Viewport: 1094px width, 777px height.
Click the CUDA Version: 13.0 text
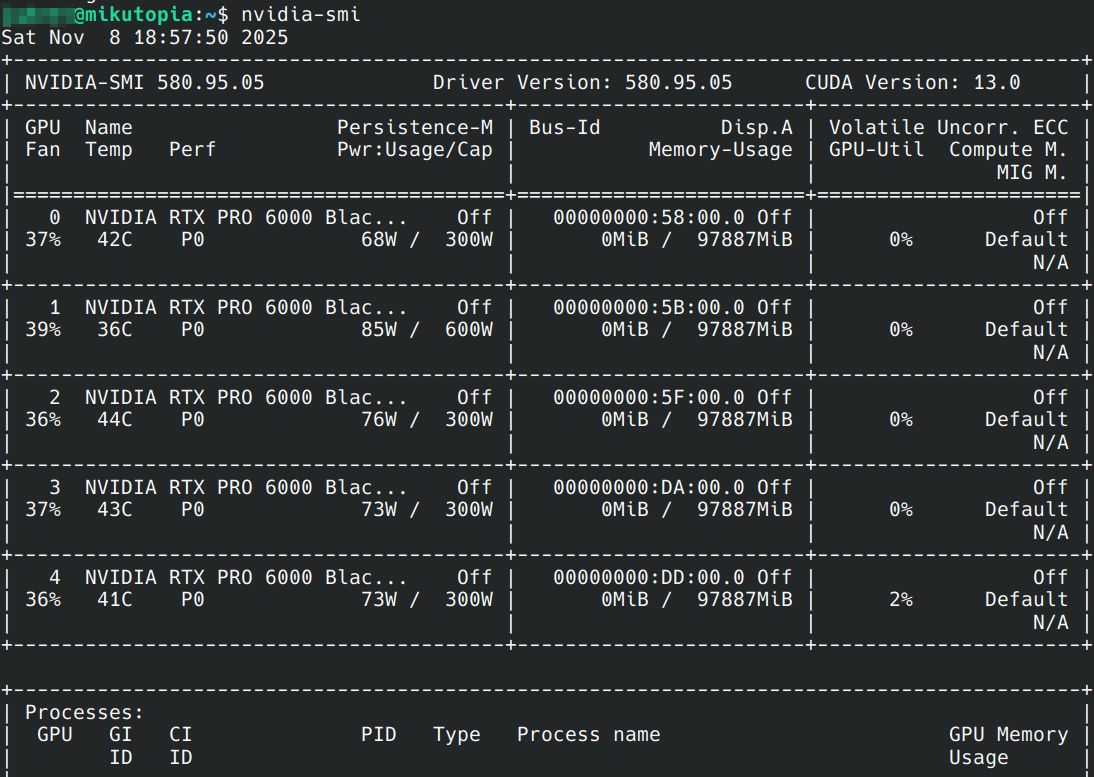pyautogui.click(x=912, y=82)
